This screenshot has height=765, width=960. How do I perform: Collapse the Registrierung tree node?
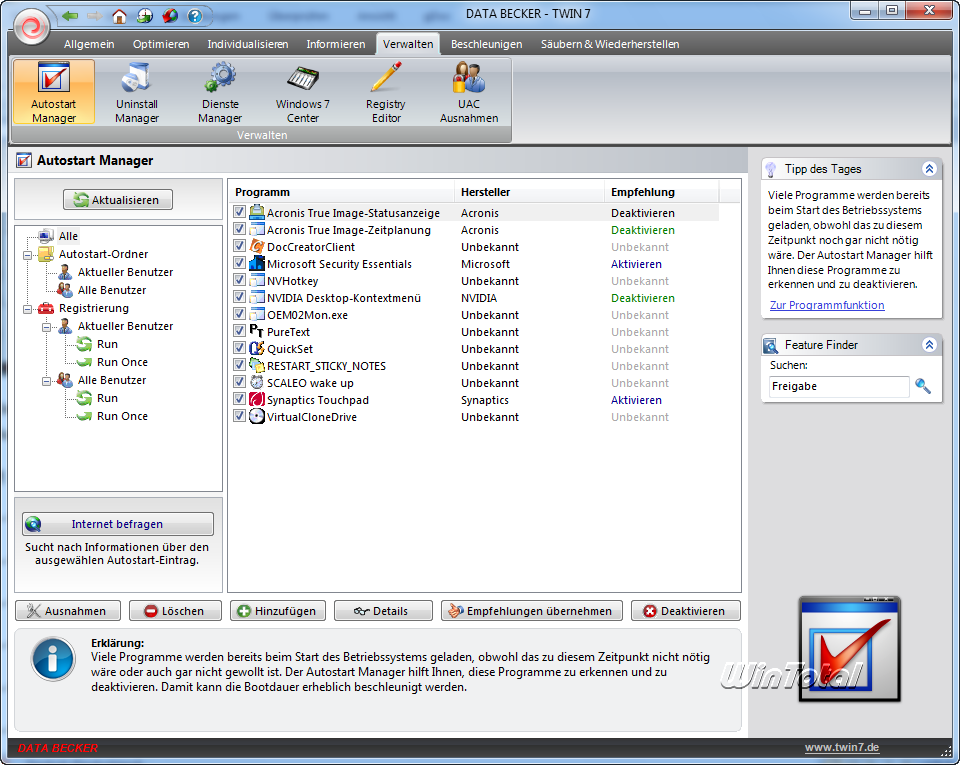pos(25,309)
